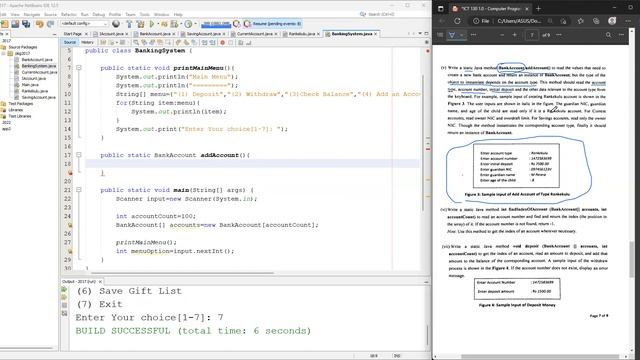
Task: Open the Run Project dropdown arrow
Action: [158, 24]
